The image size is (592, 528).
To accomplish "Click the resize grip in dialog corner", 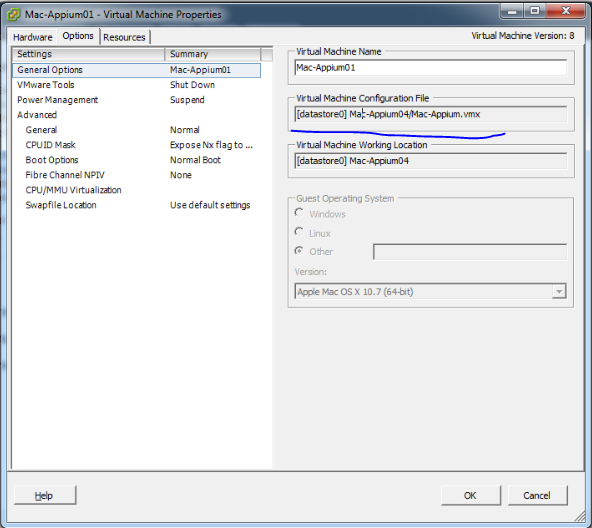I will (x=580, y=516).
